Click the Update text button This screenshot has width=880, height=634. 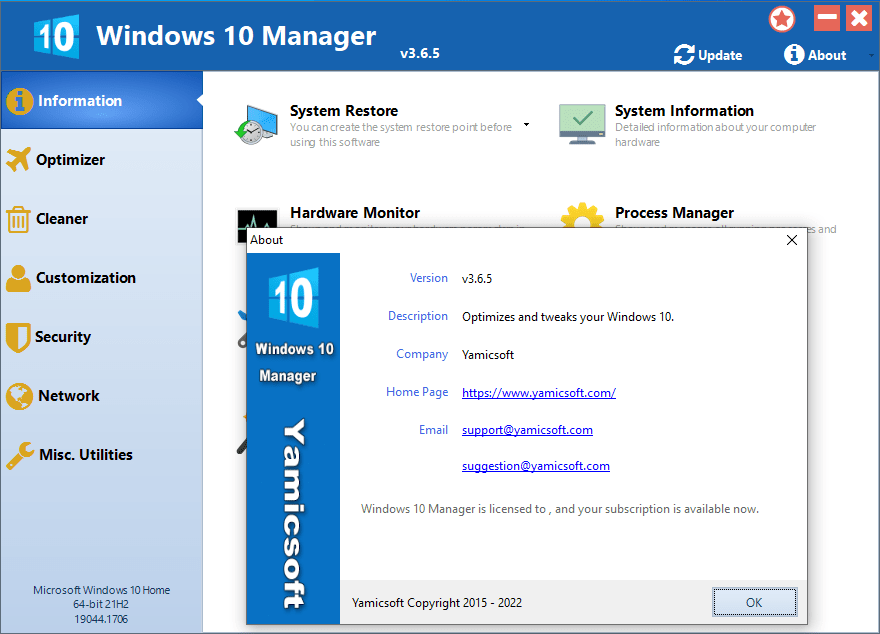coord(720,55)
